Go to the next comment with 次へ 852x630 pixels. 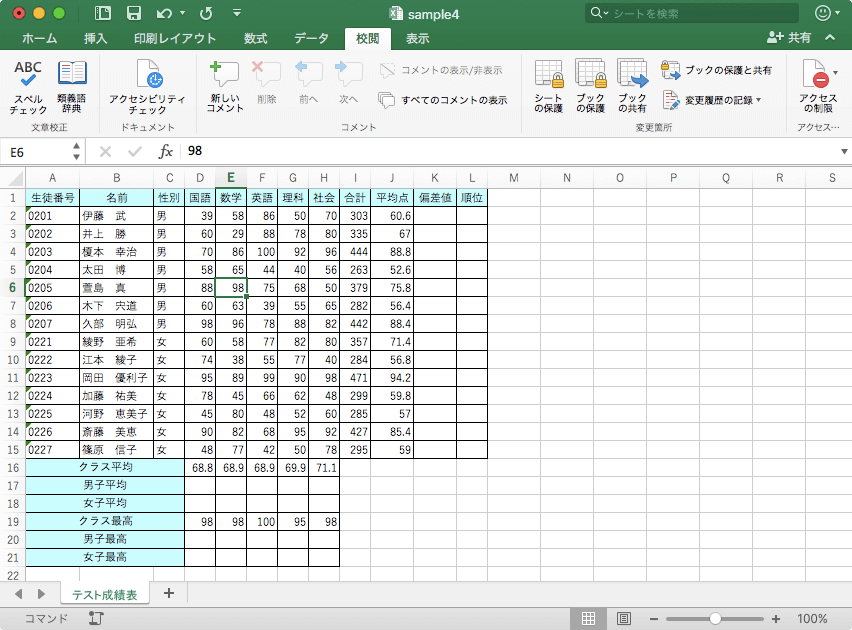(348, 83)
